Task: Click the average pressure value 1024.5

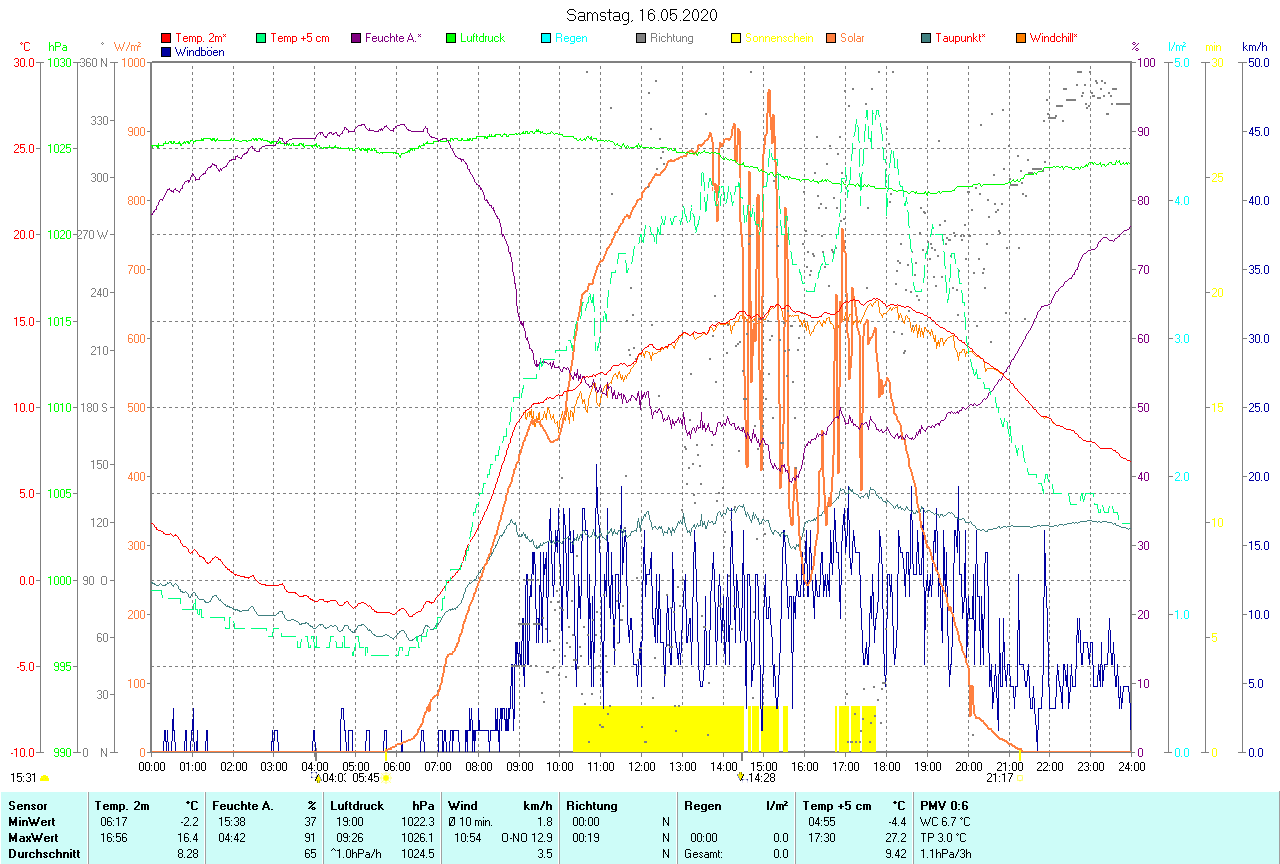Action: coord(418,853)
